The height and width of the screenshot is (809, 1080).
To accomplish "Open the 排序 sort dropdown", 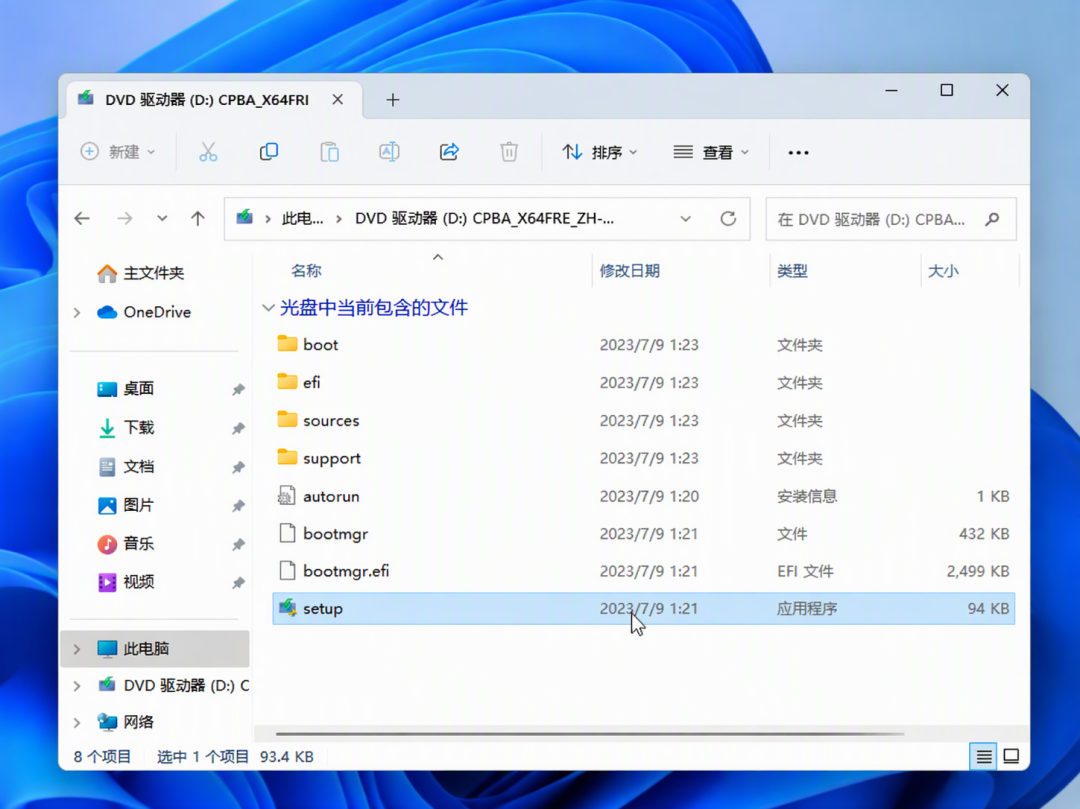I will coord(599,151).
